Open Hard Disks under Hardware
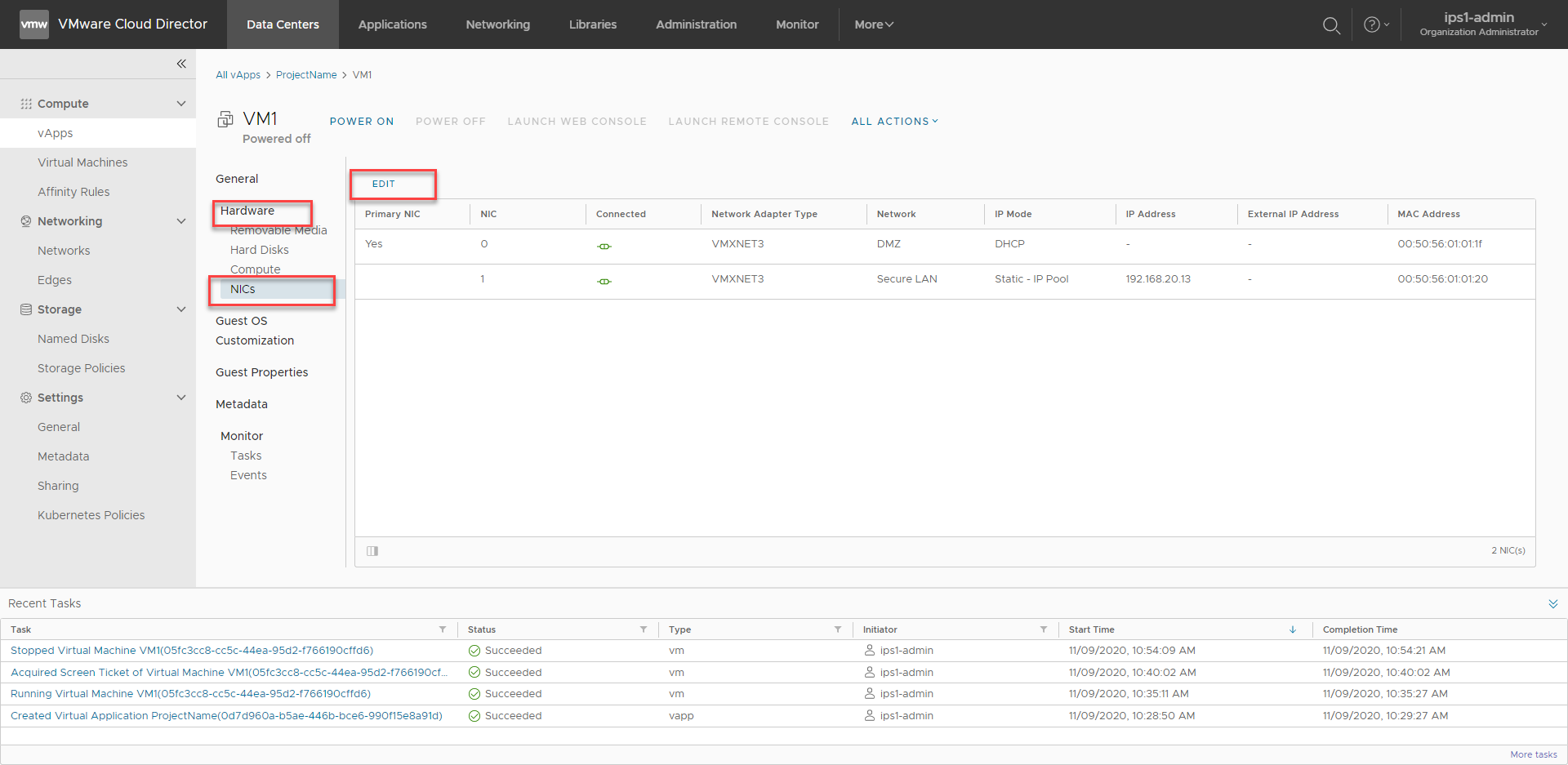 tap(259, 250)
